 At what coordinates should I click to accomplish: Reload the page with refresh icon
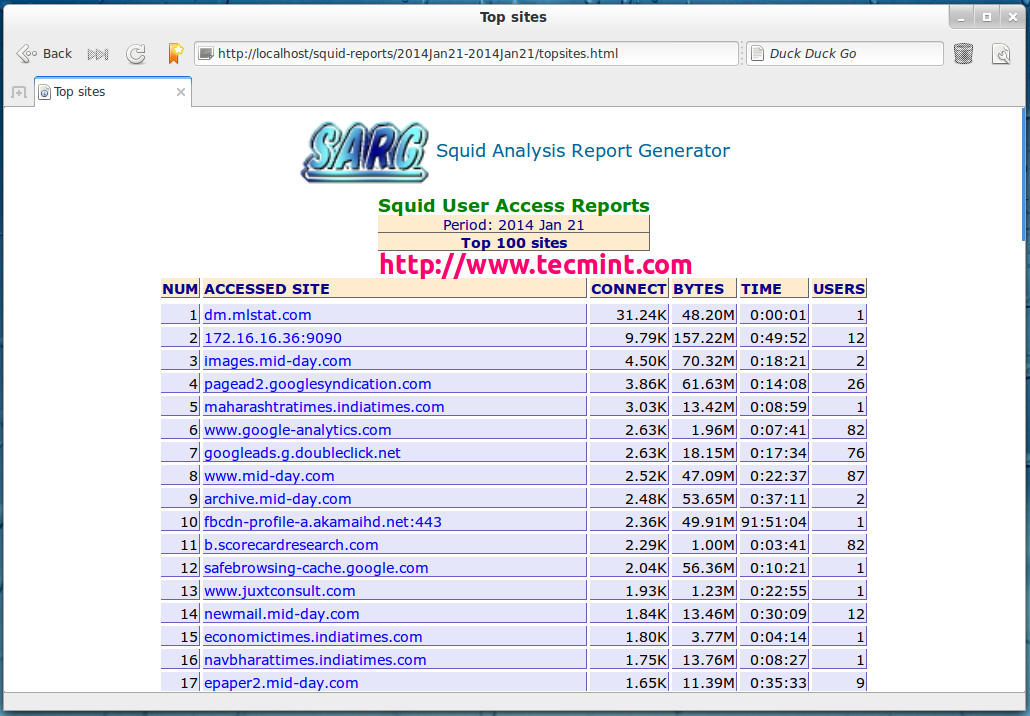(x=136, y=54)
